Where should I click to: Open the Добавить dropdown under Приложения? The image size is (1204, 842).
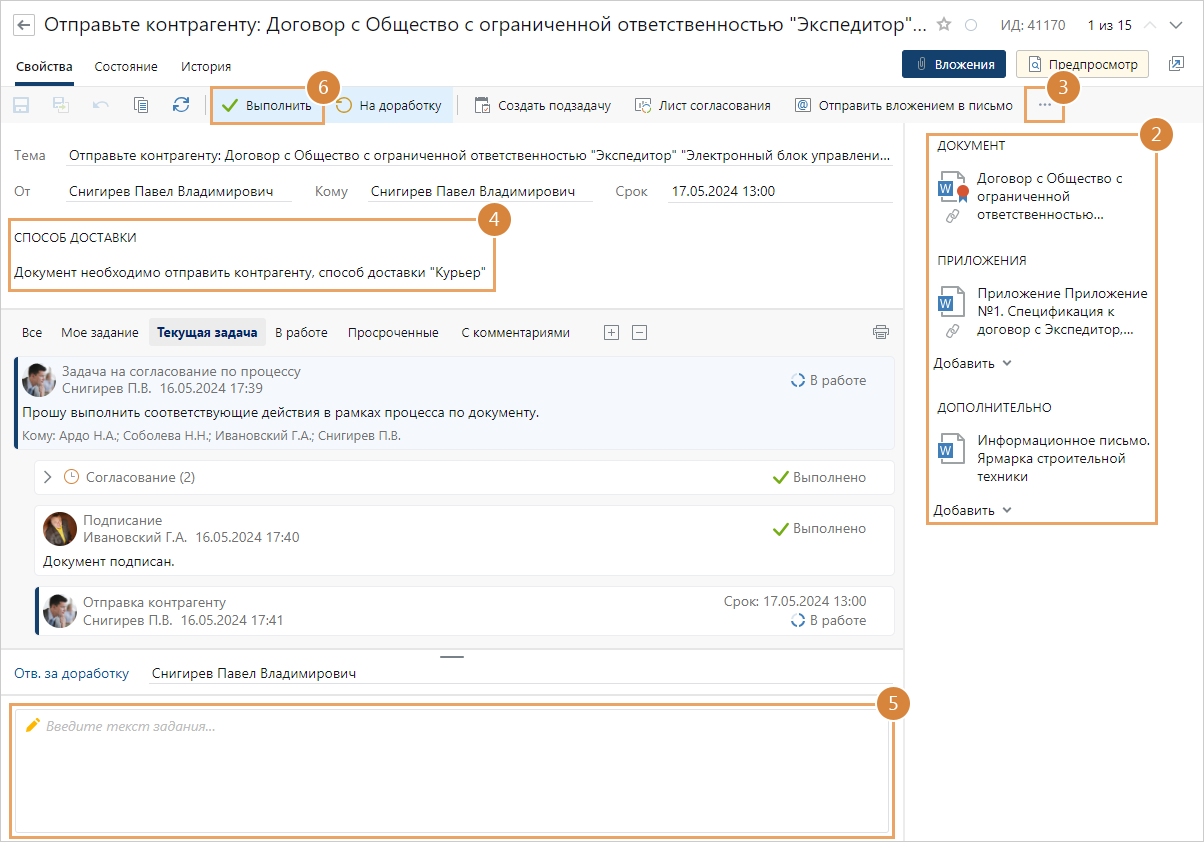click(x=973, y=363)
